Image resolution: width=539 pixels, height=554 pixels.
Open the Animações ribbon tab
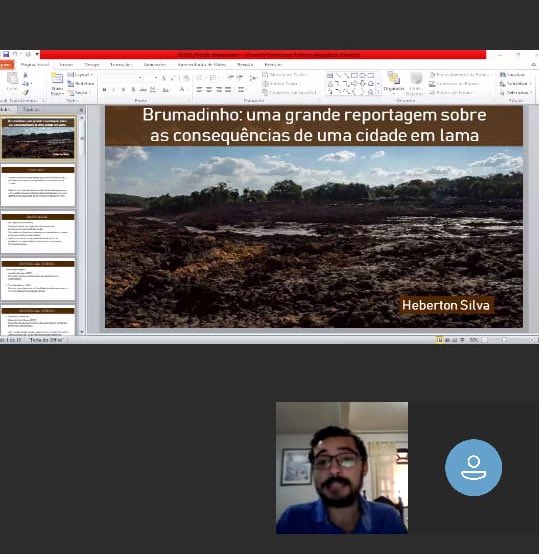[x=155, y=65]
